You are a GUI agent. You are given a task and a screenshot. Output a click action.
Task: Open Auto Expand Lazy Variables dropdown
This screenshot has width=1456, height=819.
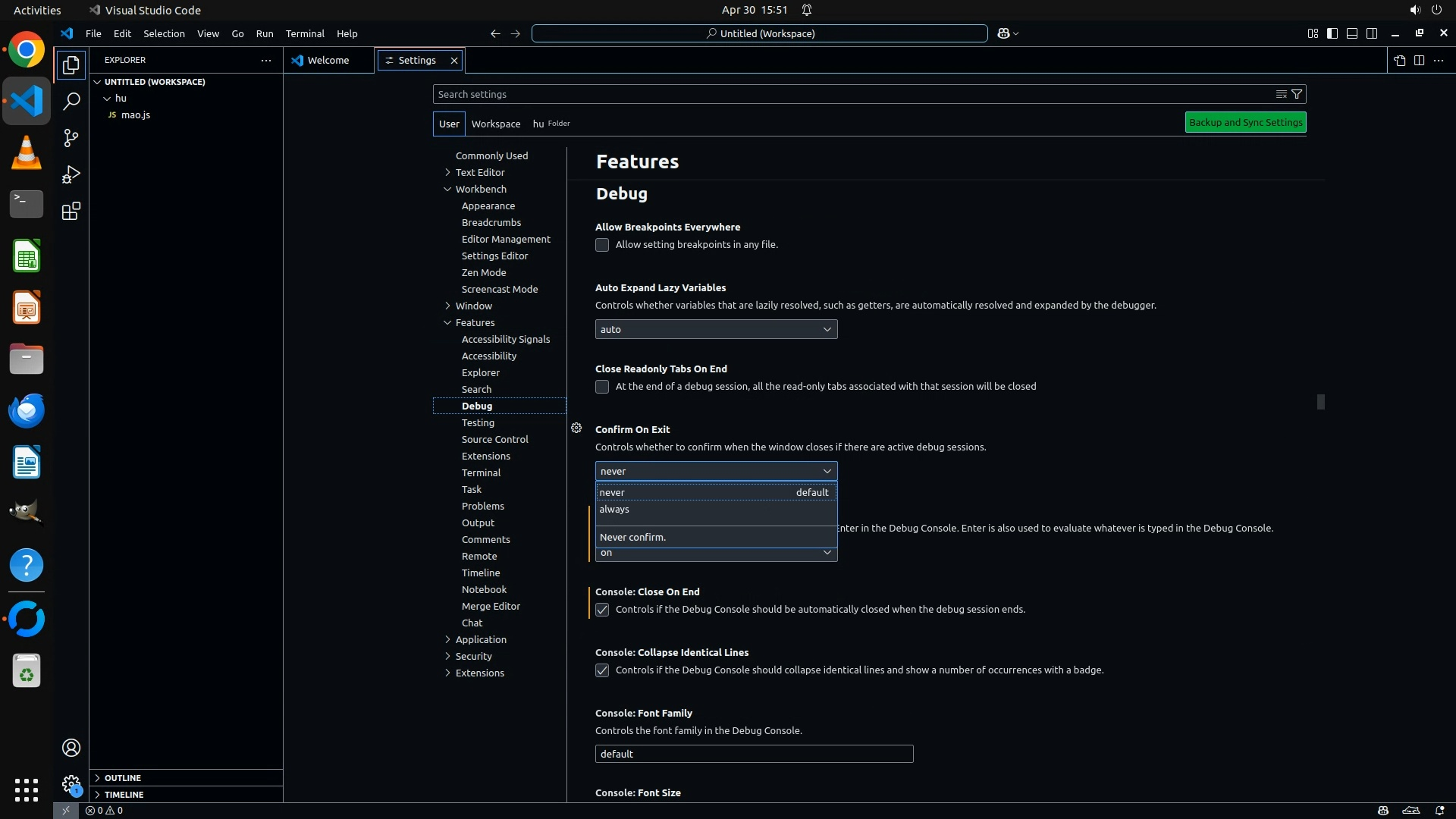716,329
